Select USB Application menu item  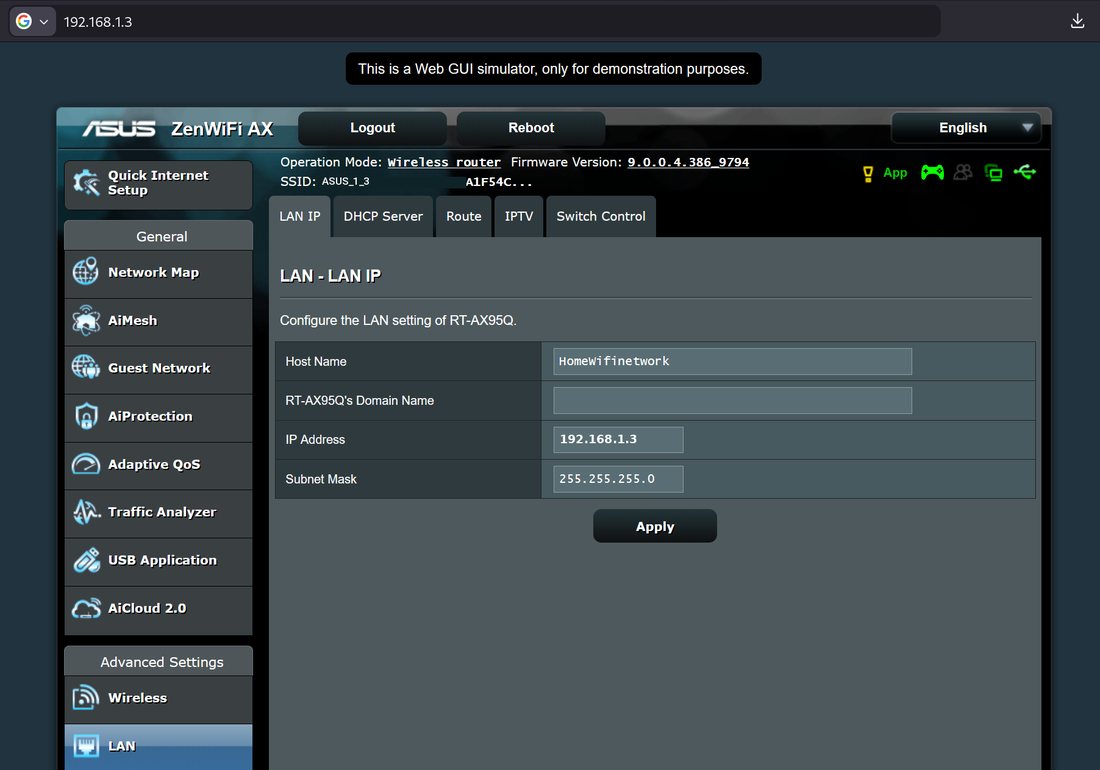[x=159, y=561]
